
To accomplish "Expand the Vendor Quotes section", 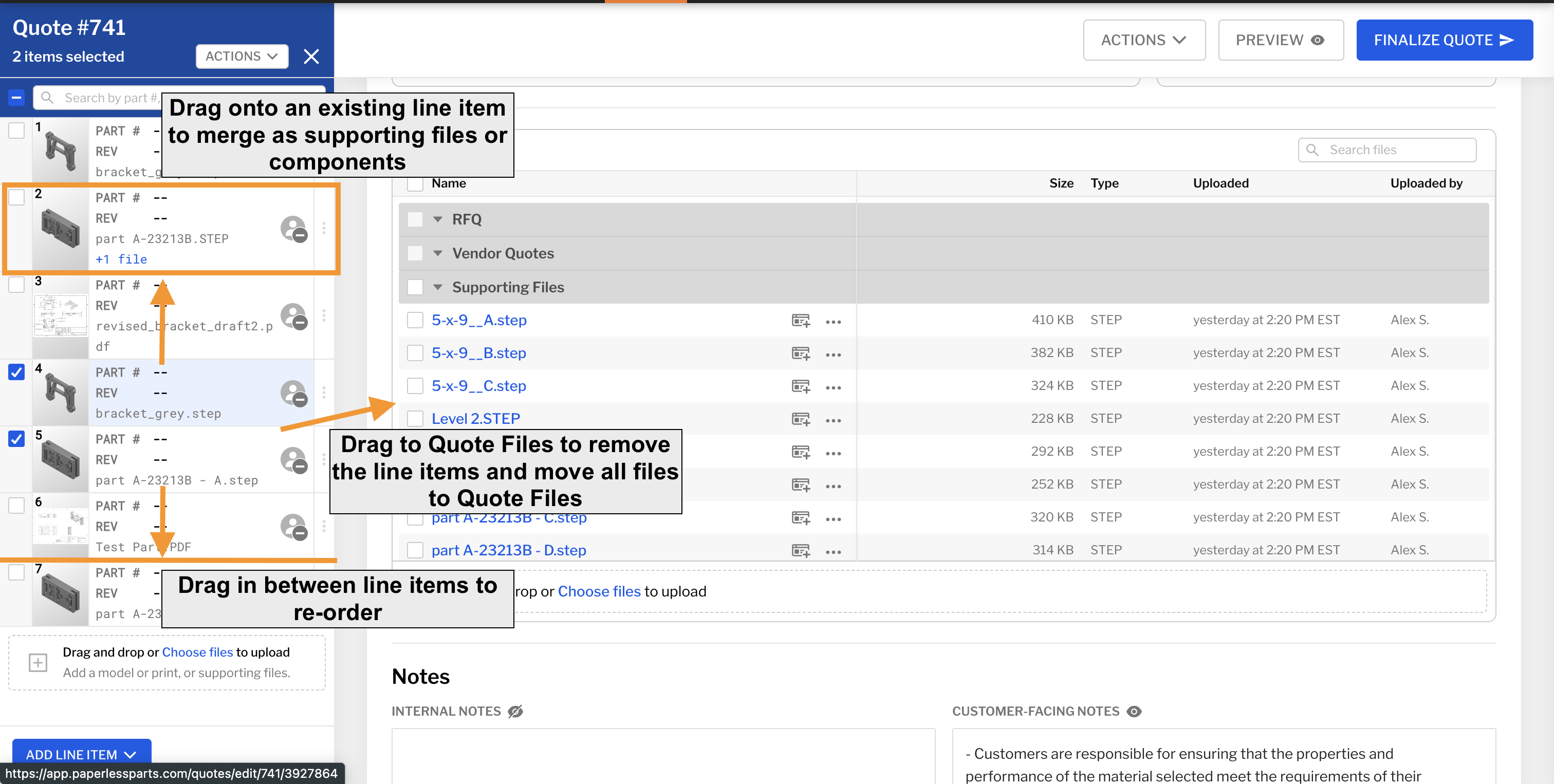I will pyautogui.click(x=437, y=253).
